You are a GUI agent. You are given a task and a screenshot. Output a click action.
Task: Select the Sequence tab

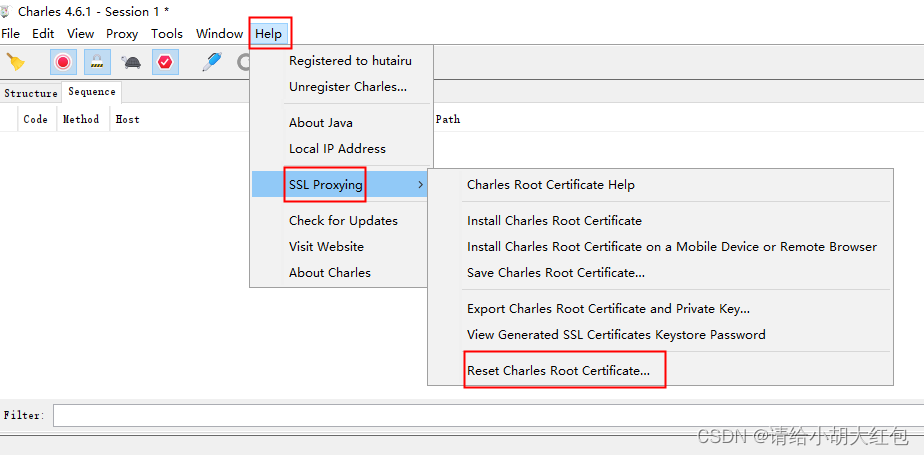point(92,92)
